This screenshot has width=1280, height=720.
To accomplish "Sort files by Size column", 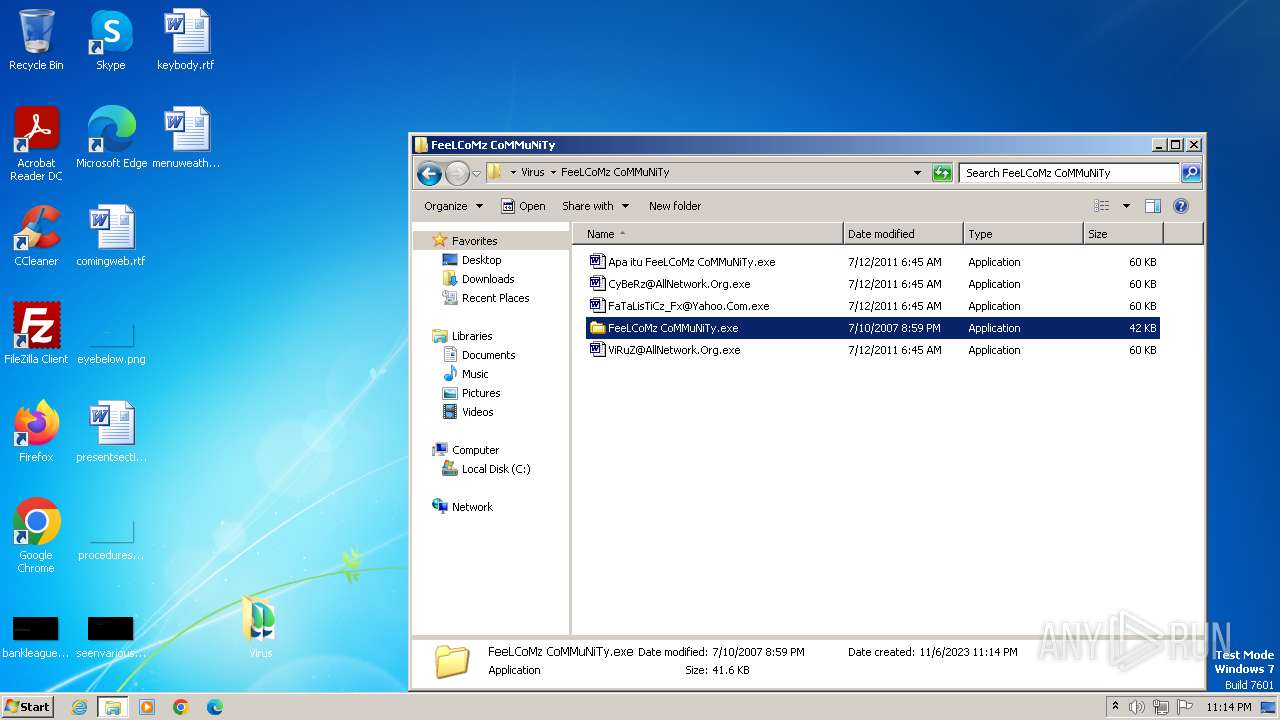I will point(1123,234).
